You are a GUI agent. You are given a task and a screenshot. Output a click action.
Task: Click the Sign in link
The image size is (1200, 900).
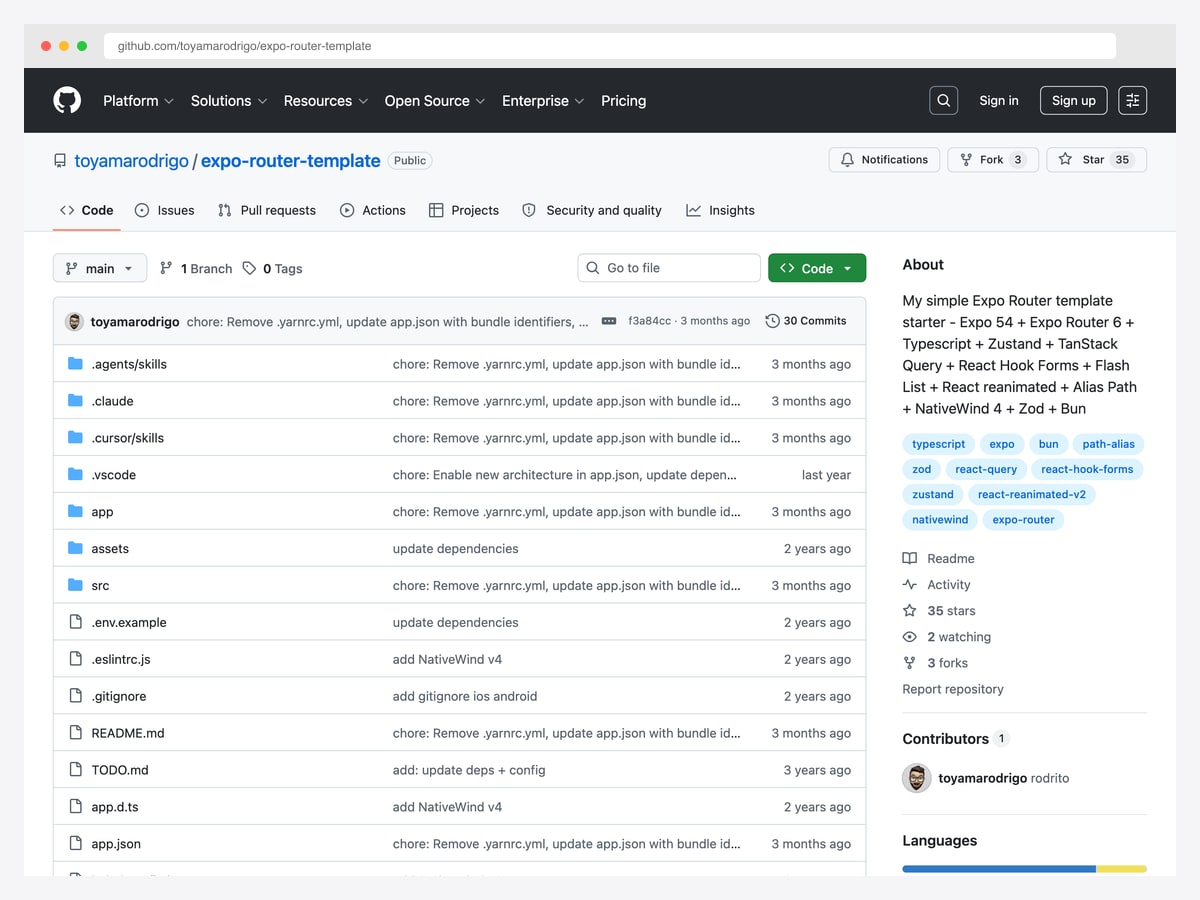coord(999,100)
